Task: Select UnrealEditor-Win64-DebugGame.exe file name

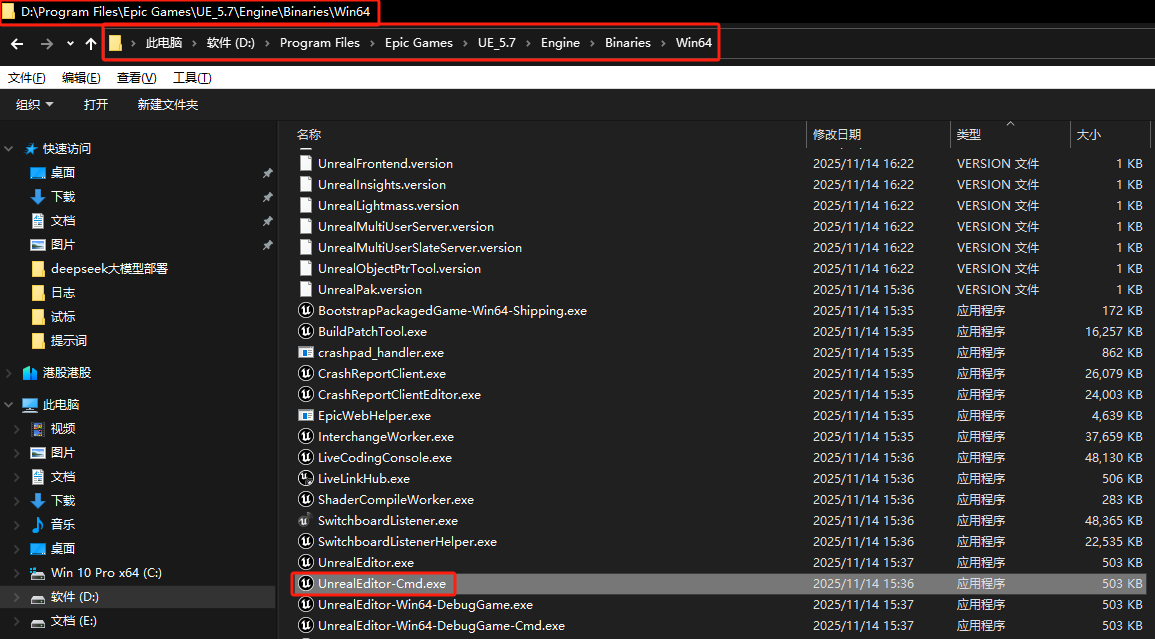Action: (x=425, y=605)
